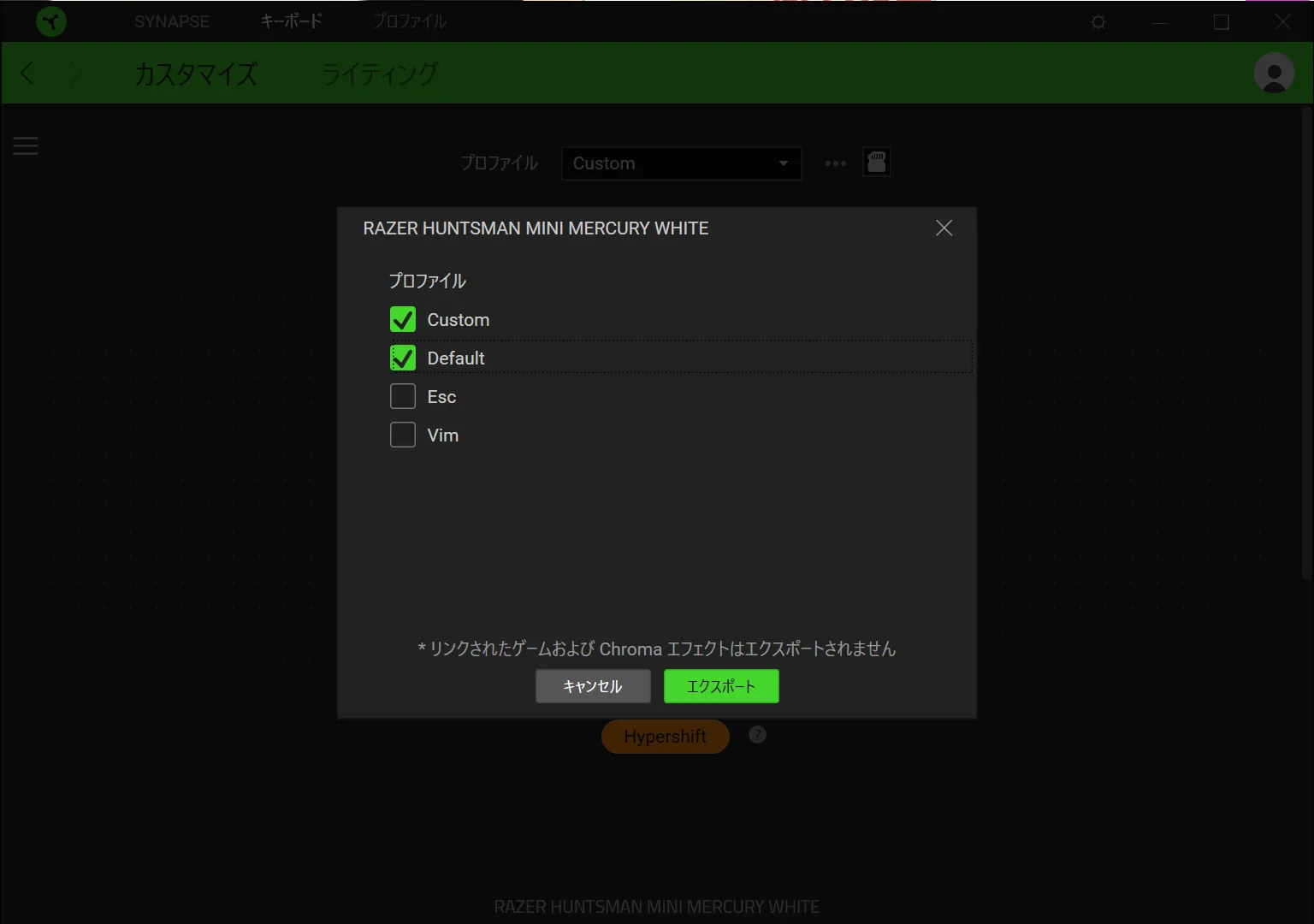
Task: Open the onboard memory storage icon
Action: (876, 163)
